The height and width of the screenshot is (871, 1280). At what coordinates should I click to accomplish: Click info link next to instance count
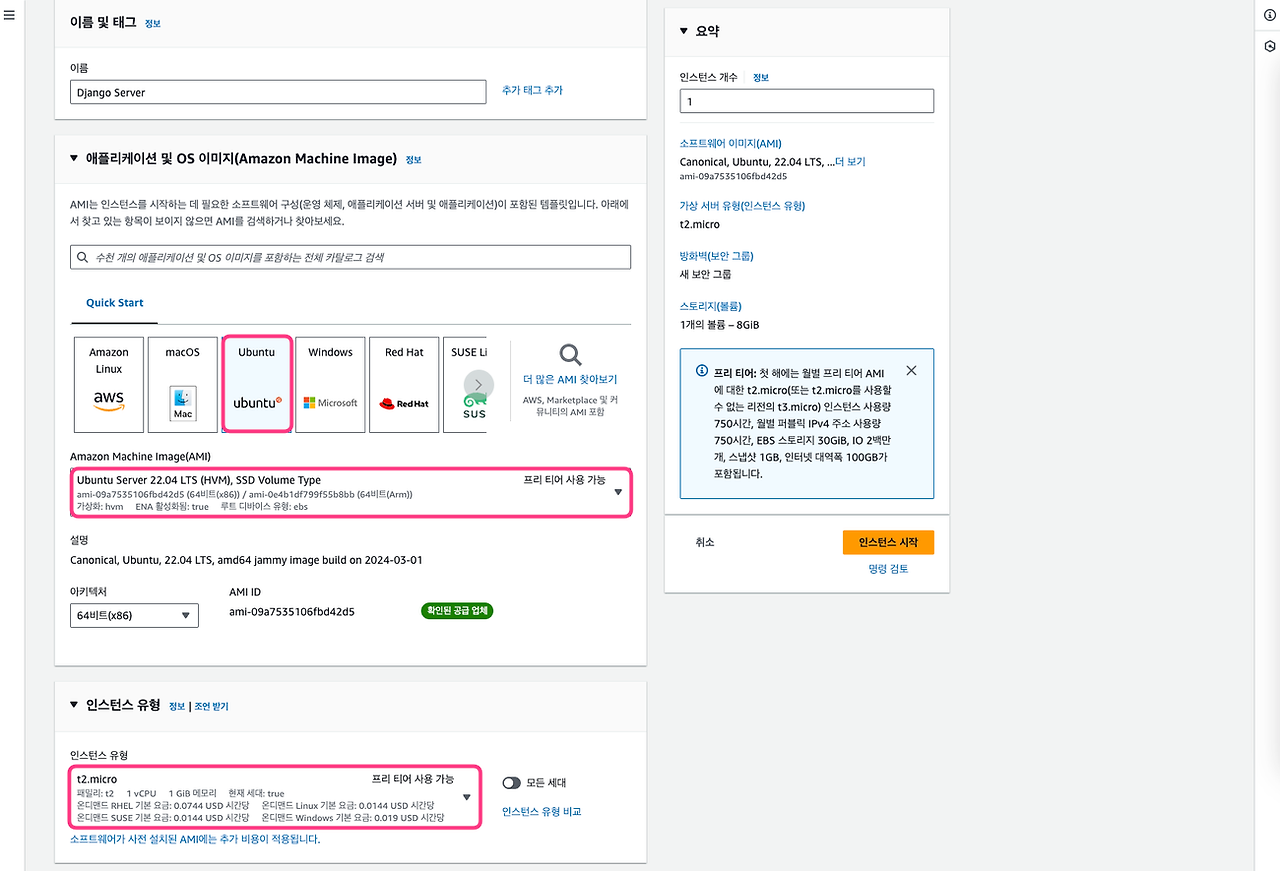(x=761, y=77)
